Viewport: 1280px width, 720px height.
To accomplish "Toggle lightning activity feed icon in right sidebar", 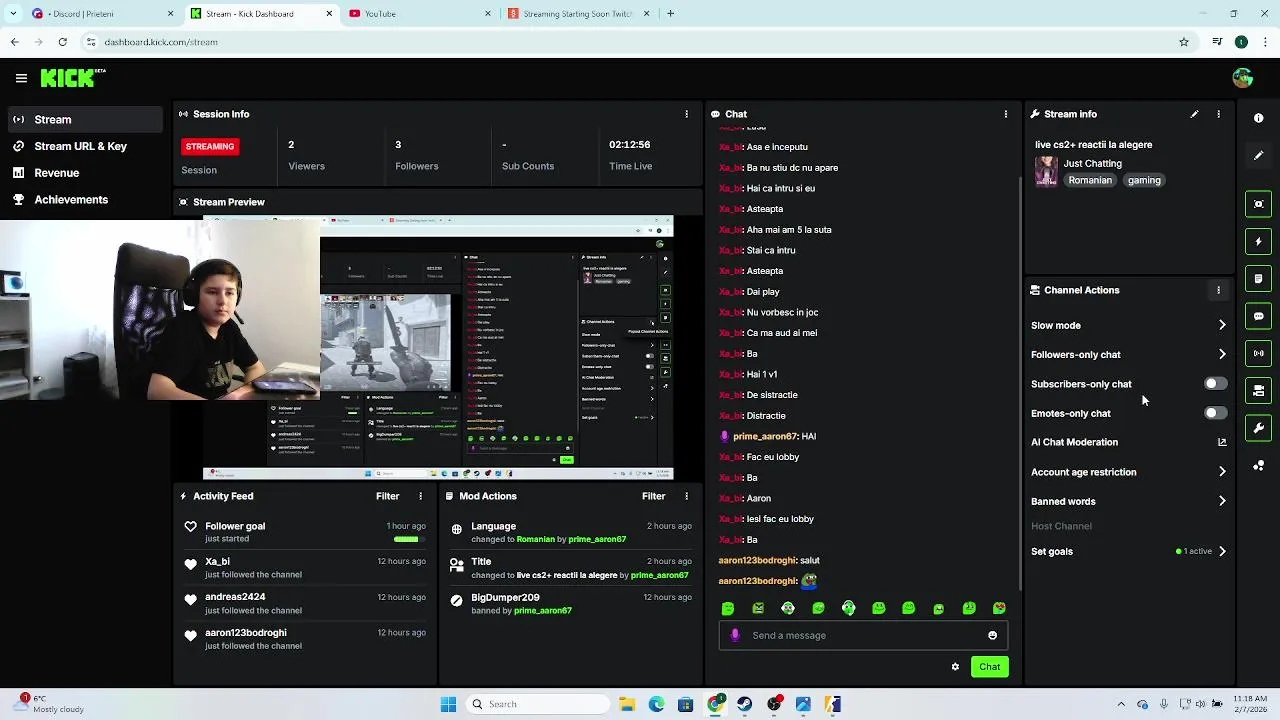I will pyautogui.click(x=1258, y=241).
